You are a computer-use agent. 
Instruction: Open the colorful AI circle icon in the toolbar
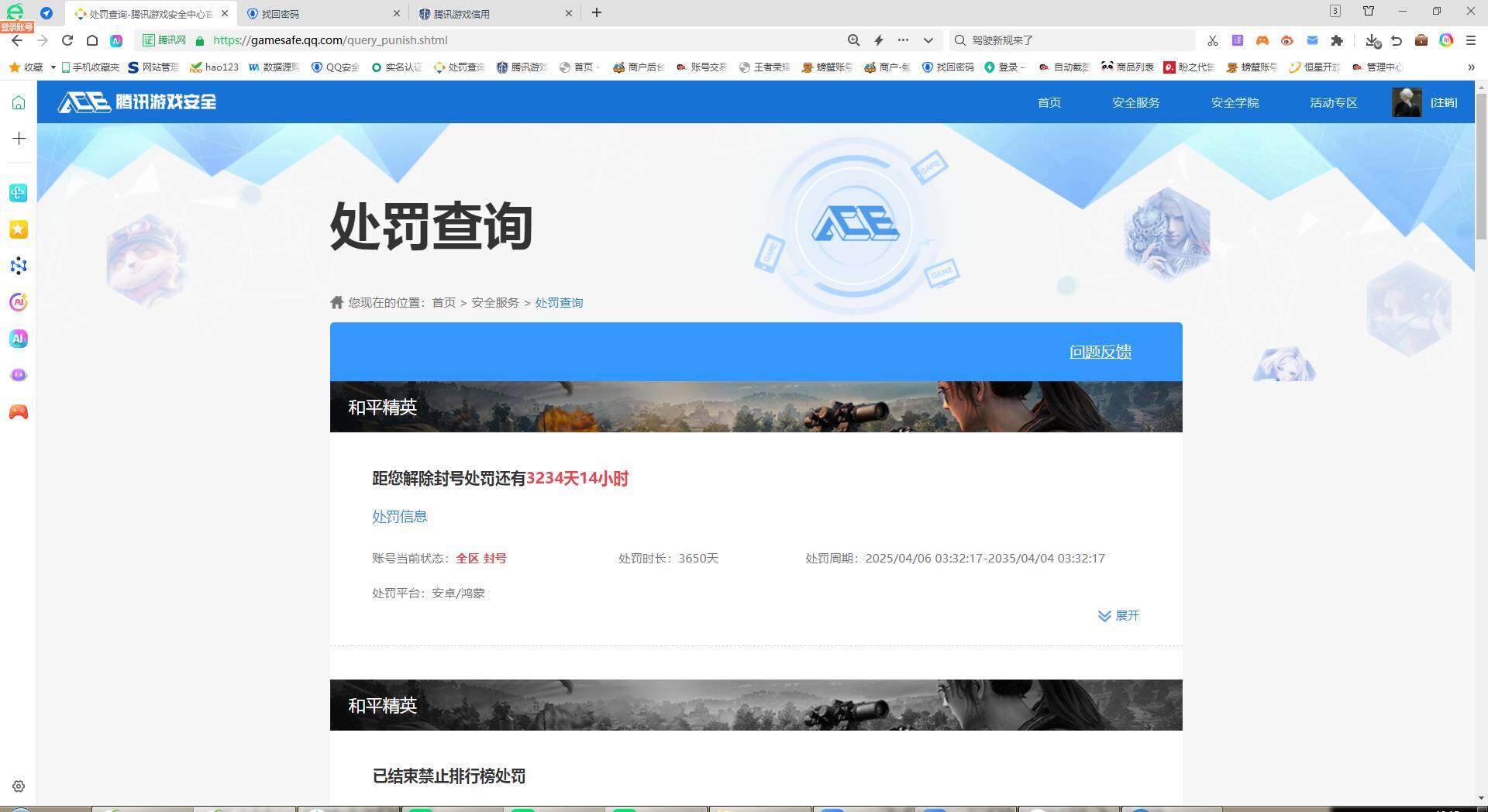click(1446, 40)
